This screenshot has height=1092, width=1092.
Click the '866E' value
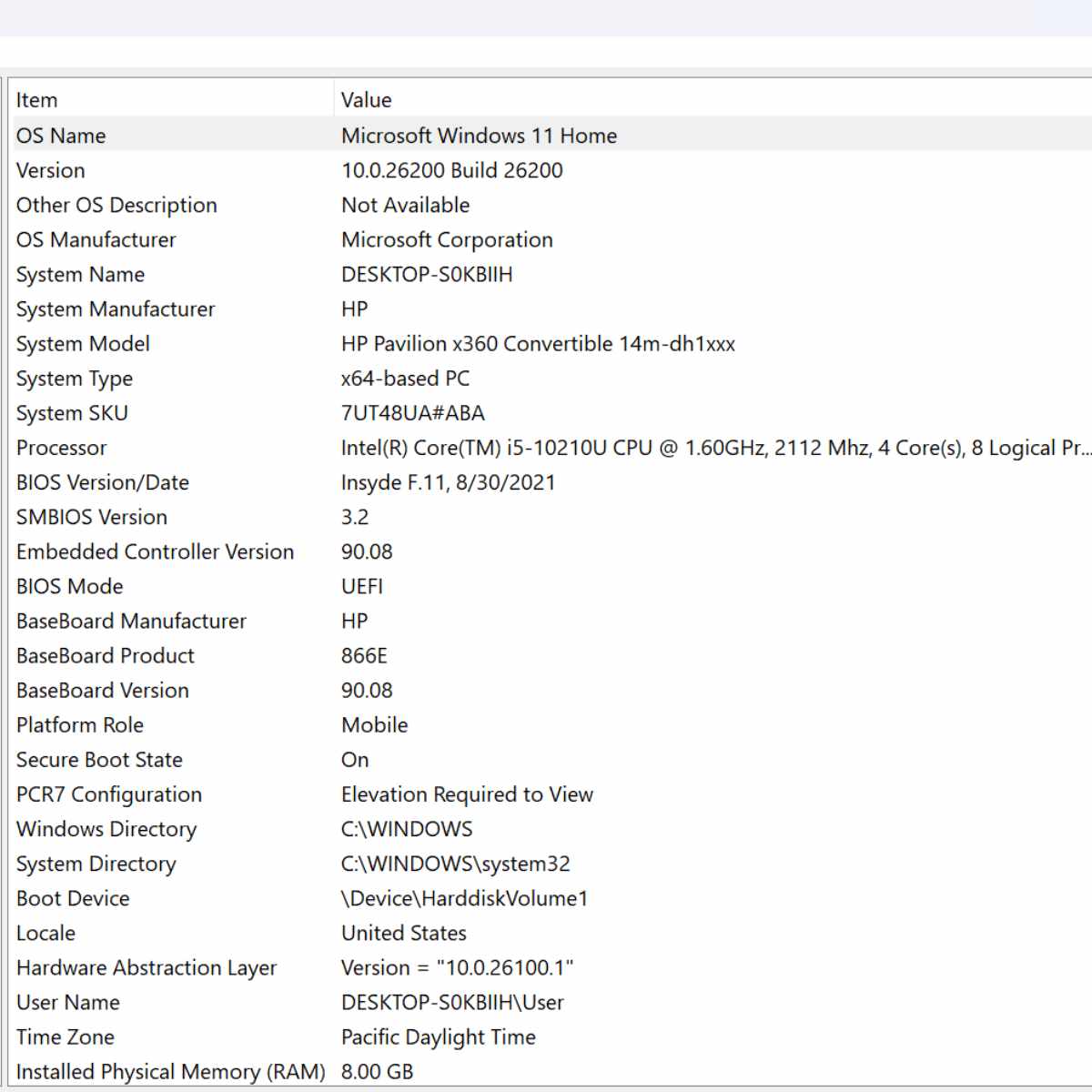(x=364, y=656)
